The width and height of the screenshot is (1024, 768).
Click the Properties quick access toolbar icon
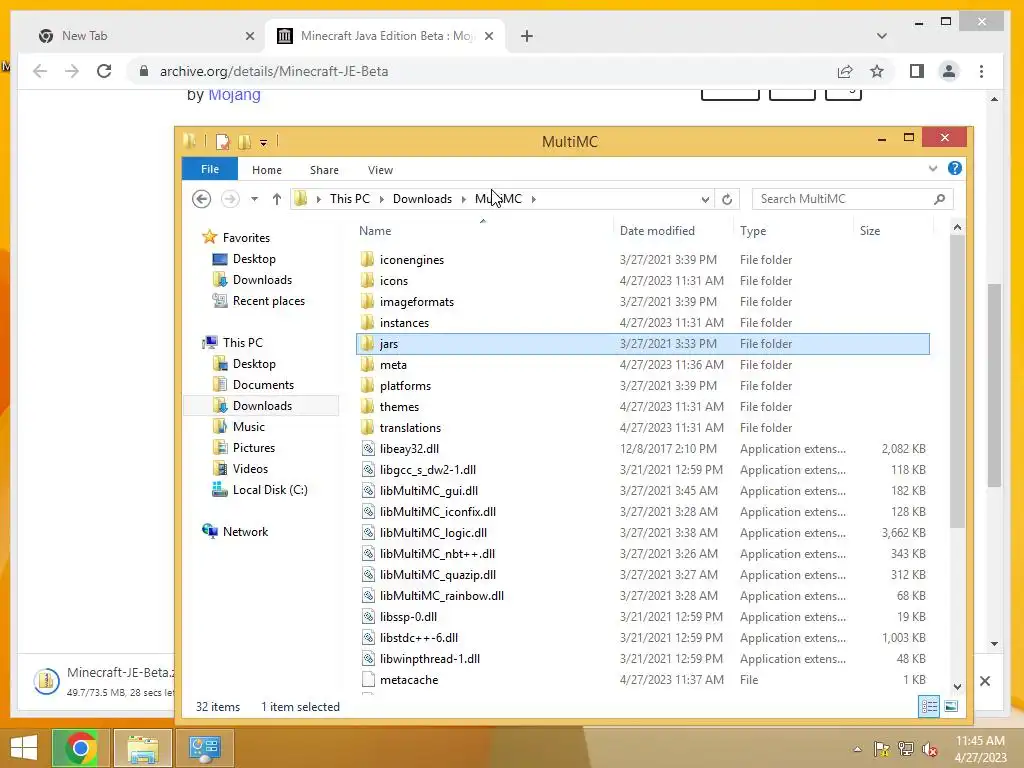click(x=223, y=141)
